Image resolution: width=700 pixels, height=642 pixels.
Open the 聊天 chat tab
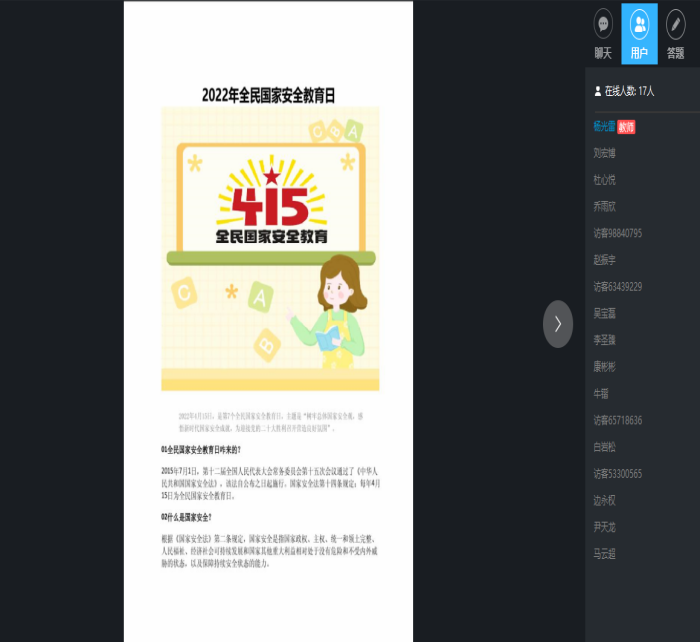tap(603, 34)
